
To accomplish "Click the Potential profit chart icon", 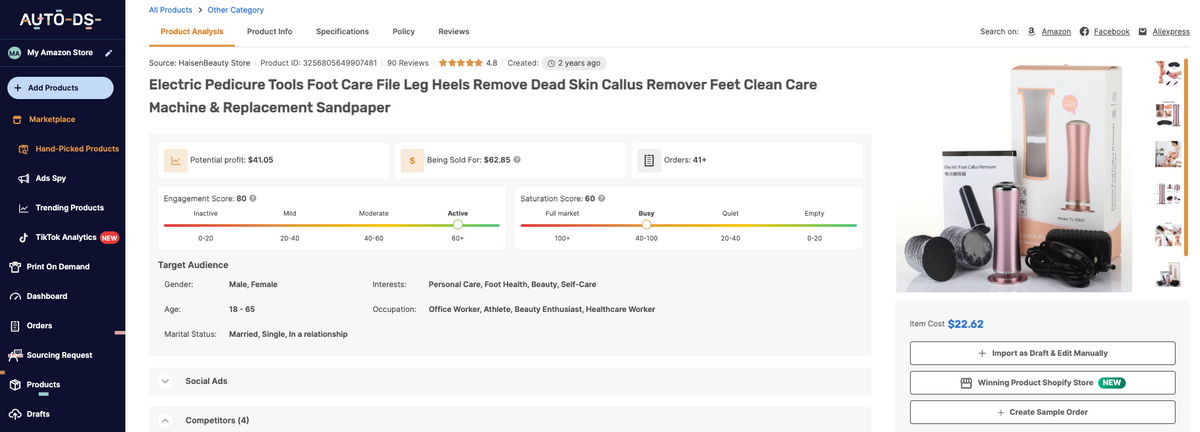I will tap(175, 160).
